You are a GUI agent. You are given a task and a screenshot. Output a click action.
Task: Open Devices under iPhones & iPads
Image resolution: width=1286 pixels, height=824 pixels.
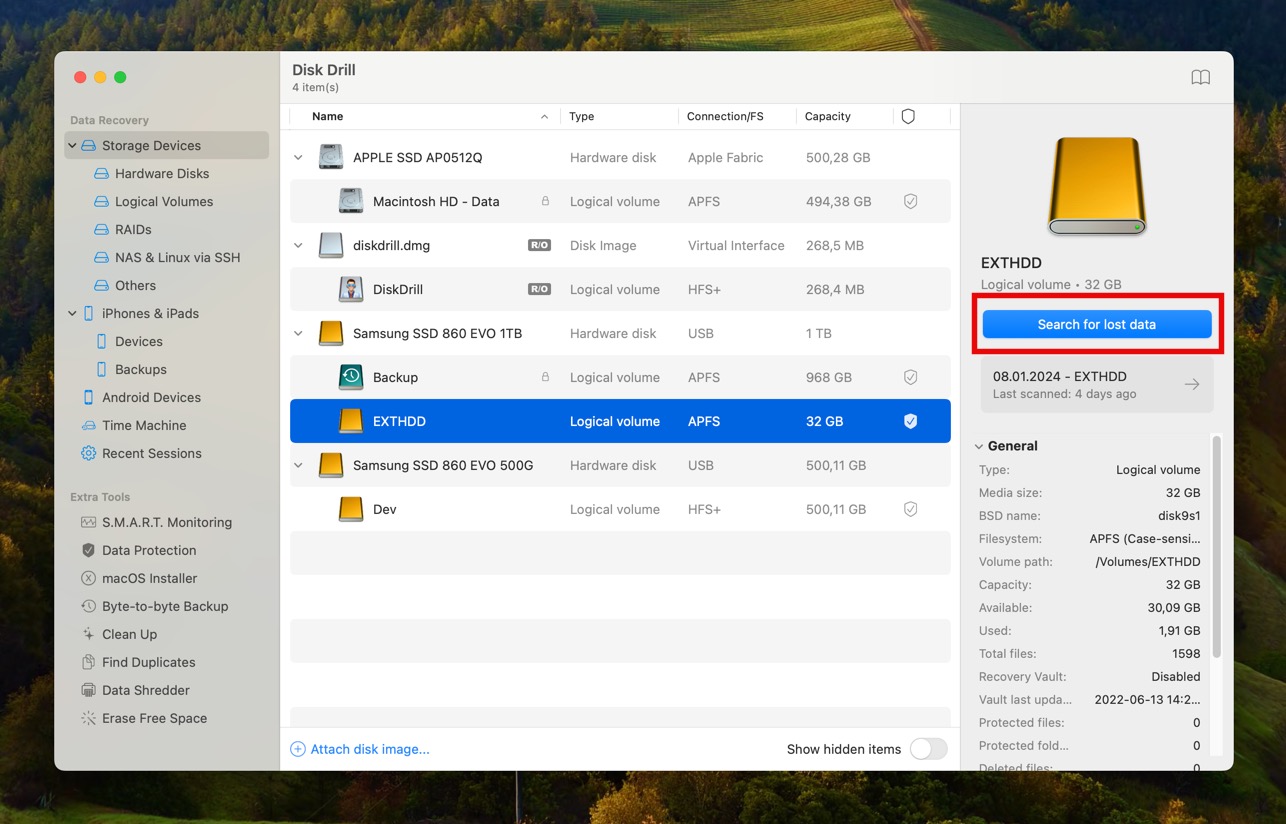pos(138,341)
